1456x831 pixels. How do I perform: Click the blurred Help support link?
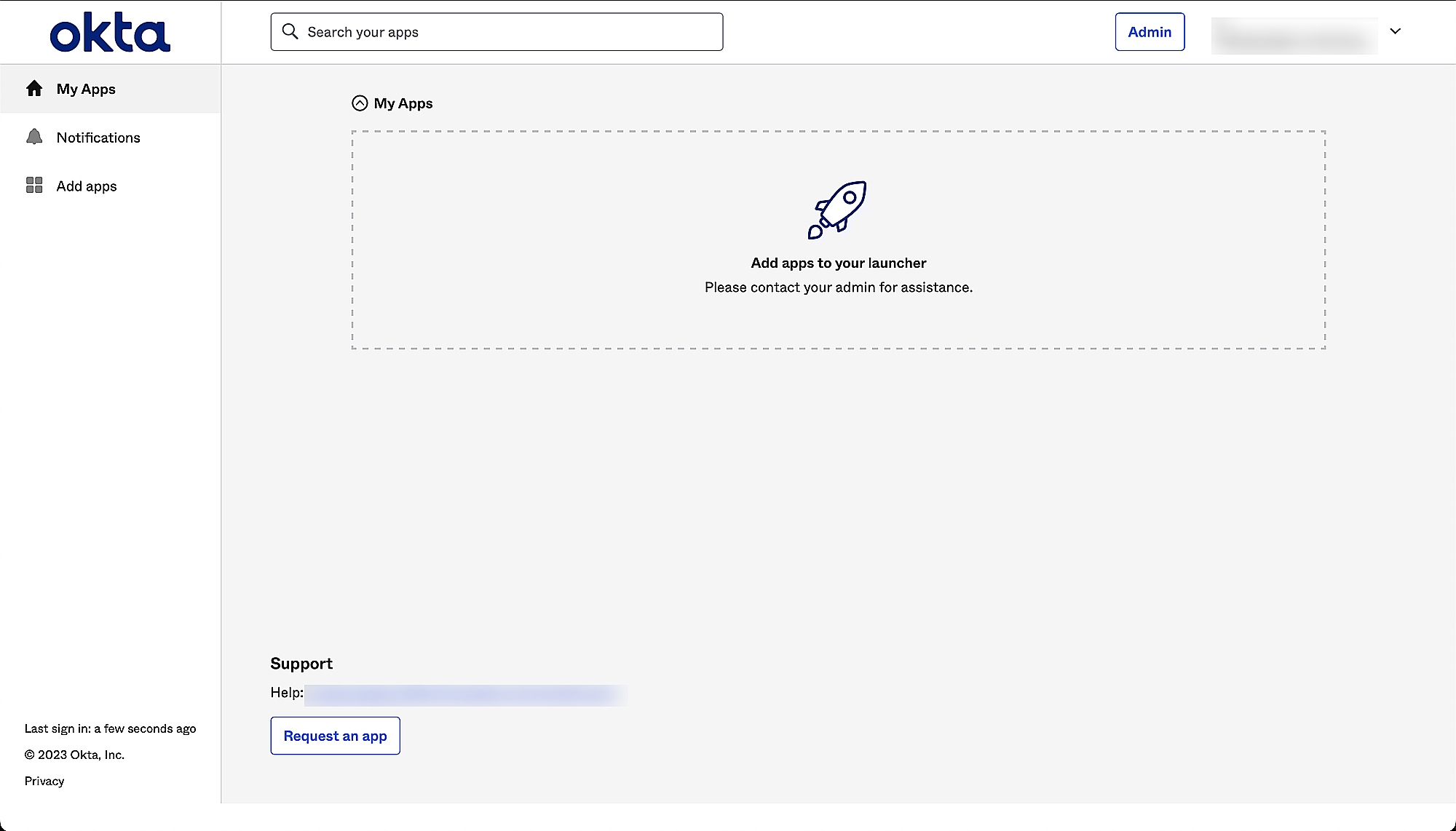pos(465,695)
